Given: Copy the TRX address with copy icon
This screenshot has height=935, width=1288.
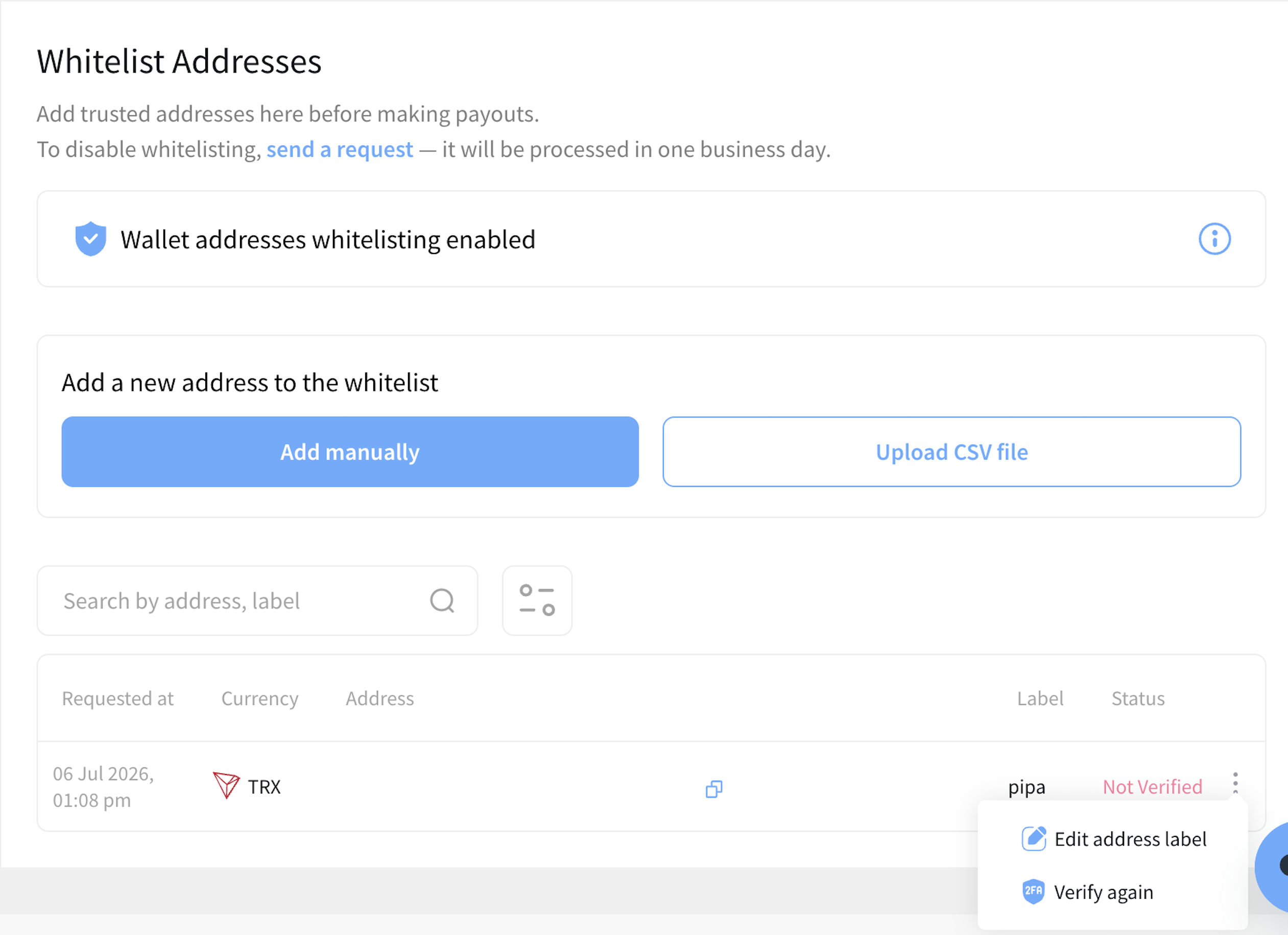Looking at the screenshot, I should click(x=714, y=789).
